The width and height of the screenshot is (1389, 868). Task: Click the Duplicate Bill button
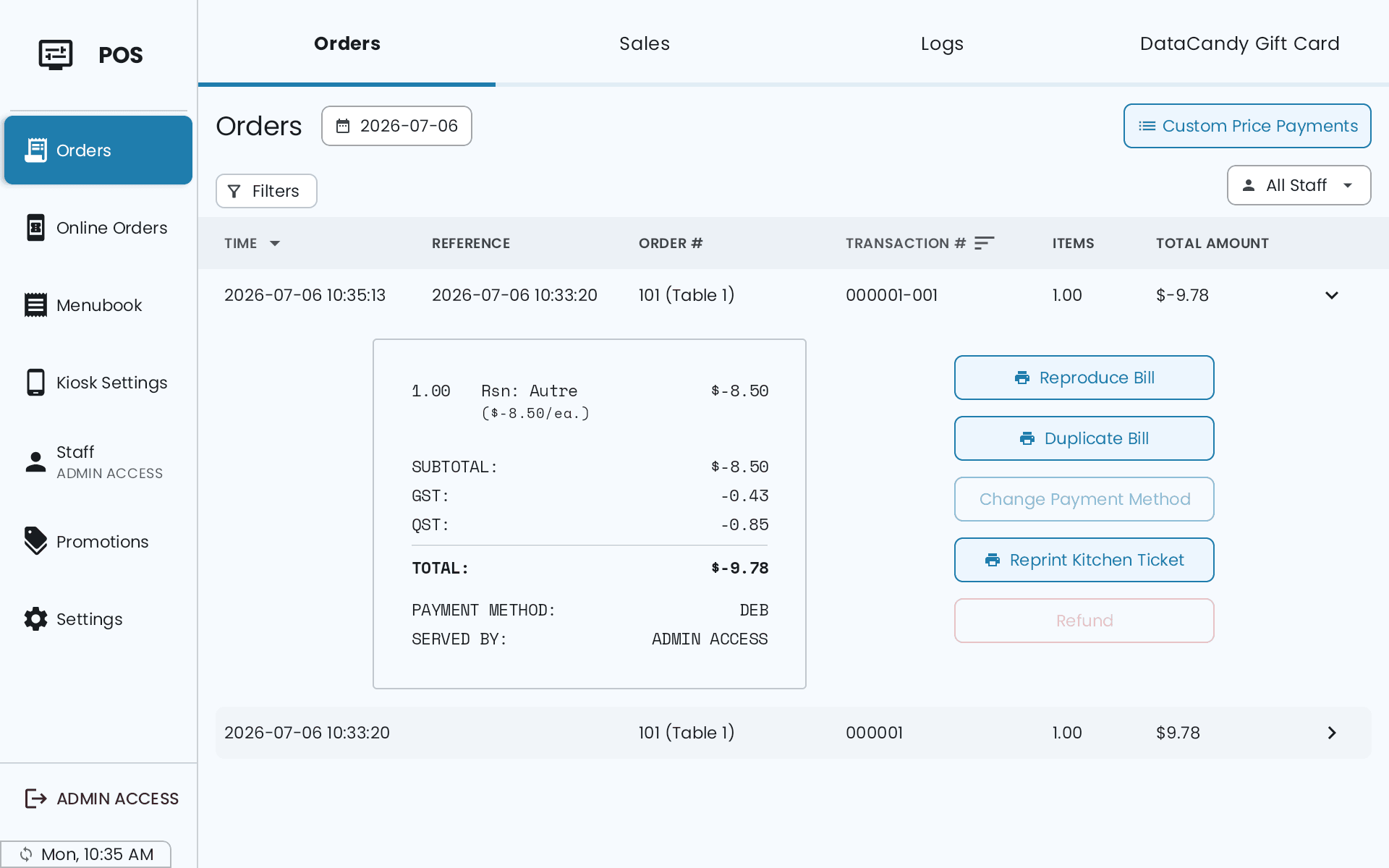pyautogui.click(x=1084, y=438)
